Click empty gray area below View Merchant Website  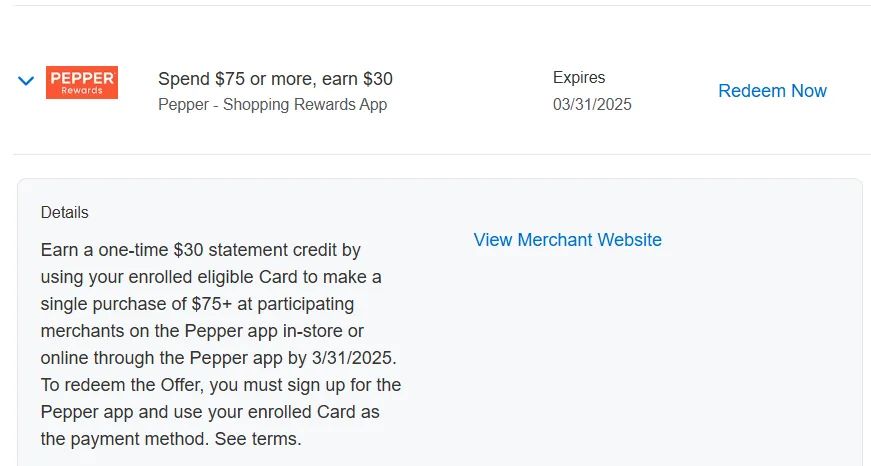click(x=639, y=344)
